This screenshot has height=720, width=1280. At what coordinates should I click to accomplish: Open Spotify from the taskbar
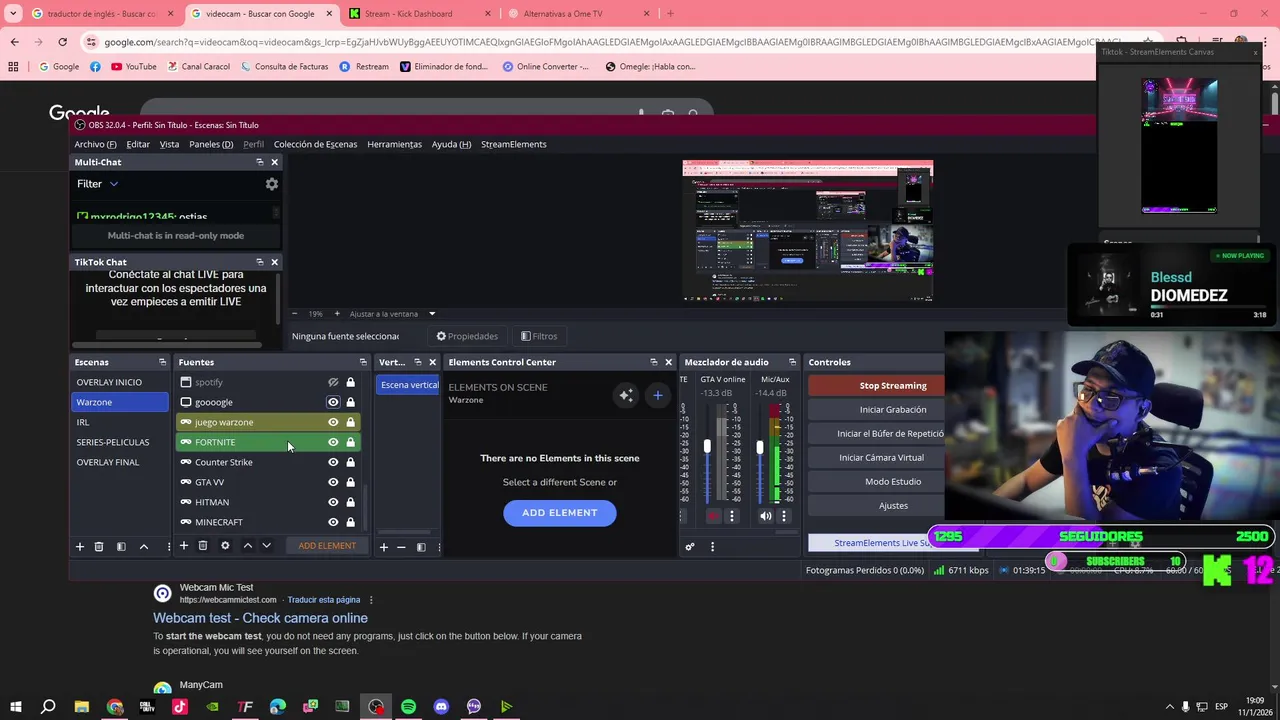tap(408, 707)
